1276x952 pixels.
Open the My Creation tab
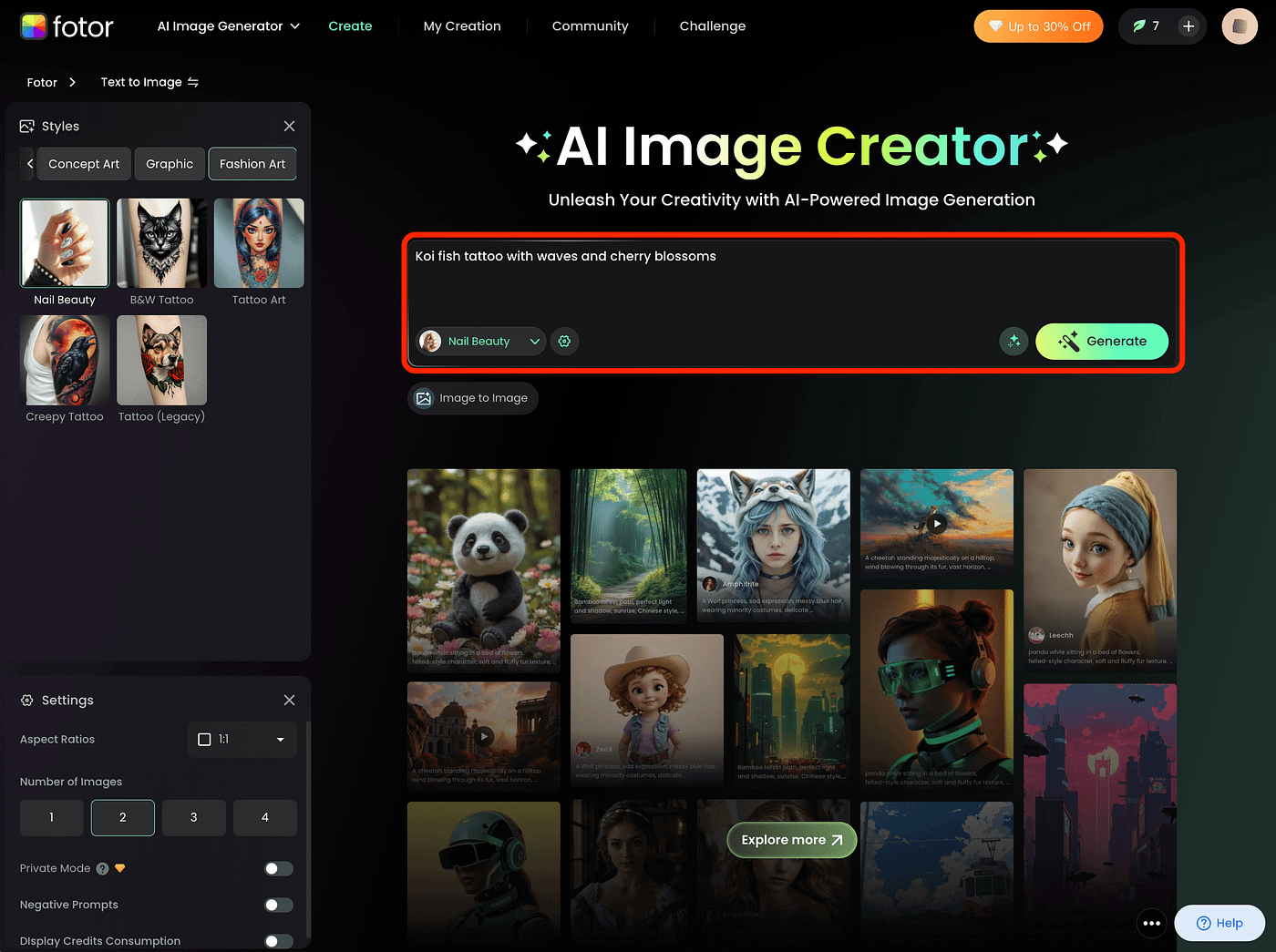pos(462,26)
